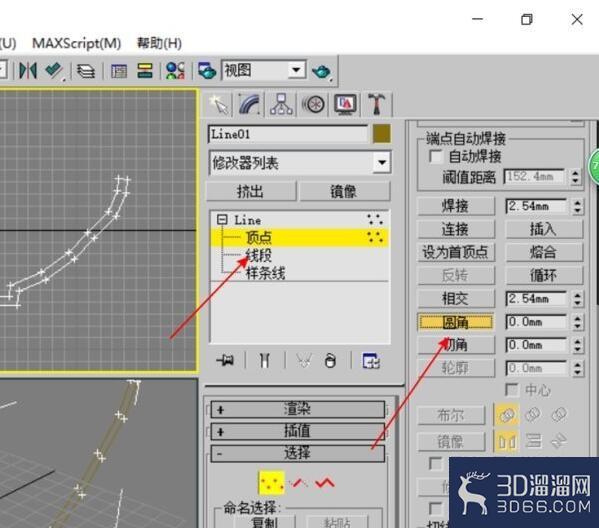Open Render Setup icon
The image size is (599, 528).
[207, 71]
